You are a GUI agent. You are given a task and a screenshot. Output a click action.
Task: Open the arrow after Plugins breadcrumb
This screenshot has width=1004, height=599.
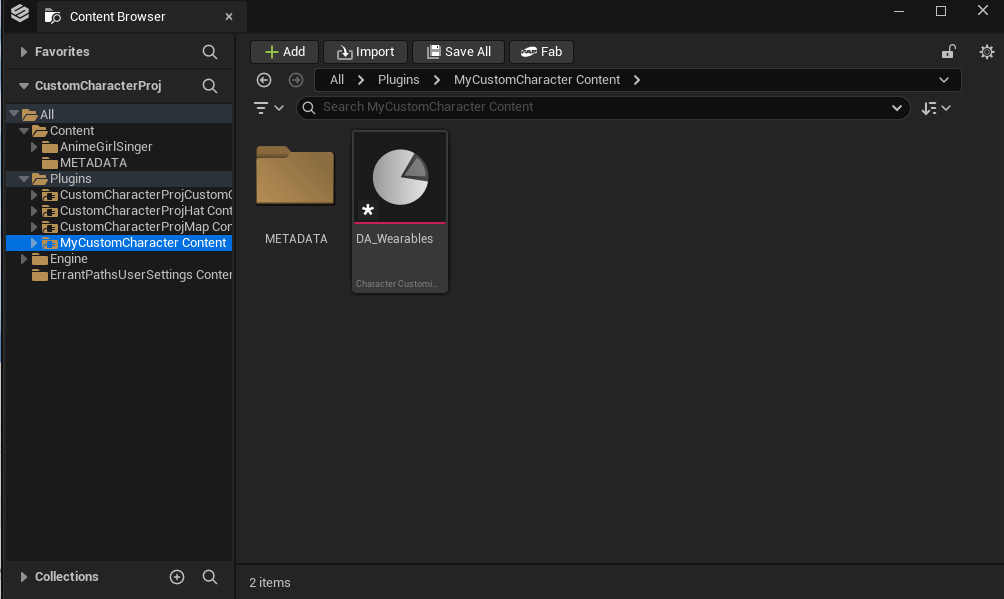[x=437, y=80]
